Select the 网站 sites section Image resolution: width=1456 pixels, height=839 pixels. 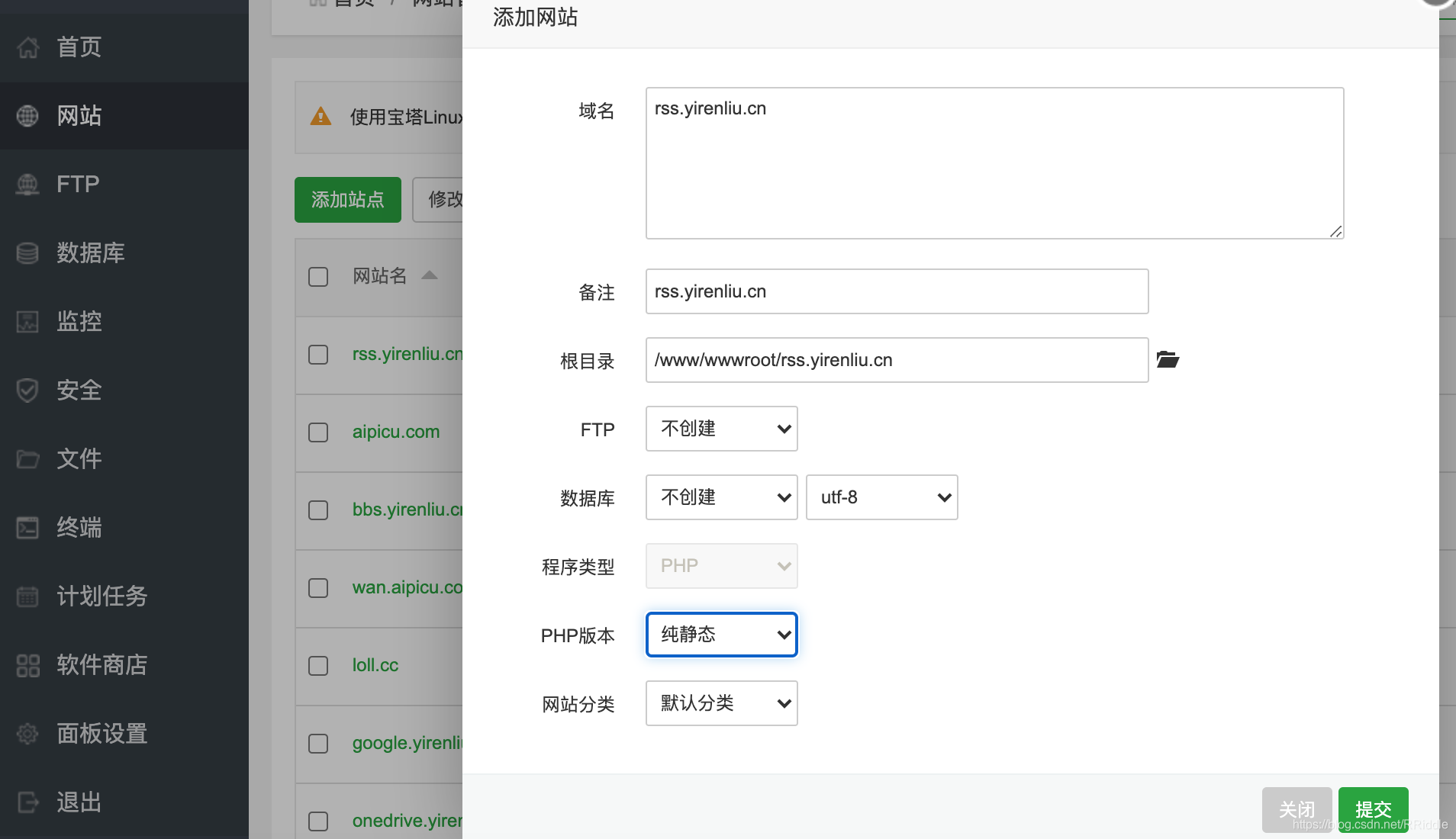coord(79,115)
